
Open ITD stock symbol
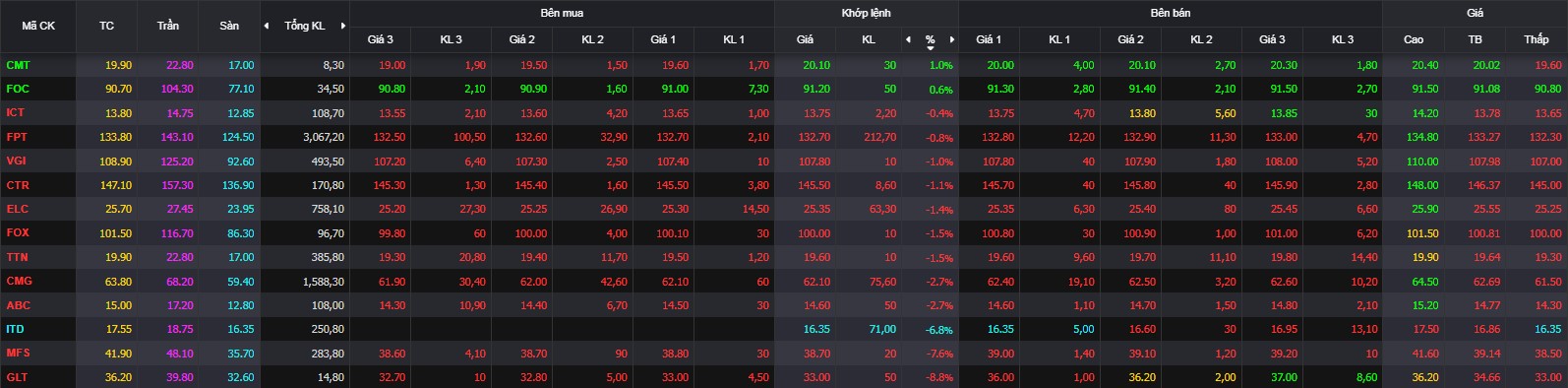15,329
